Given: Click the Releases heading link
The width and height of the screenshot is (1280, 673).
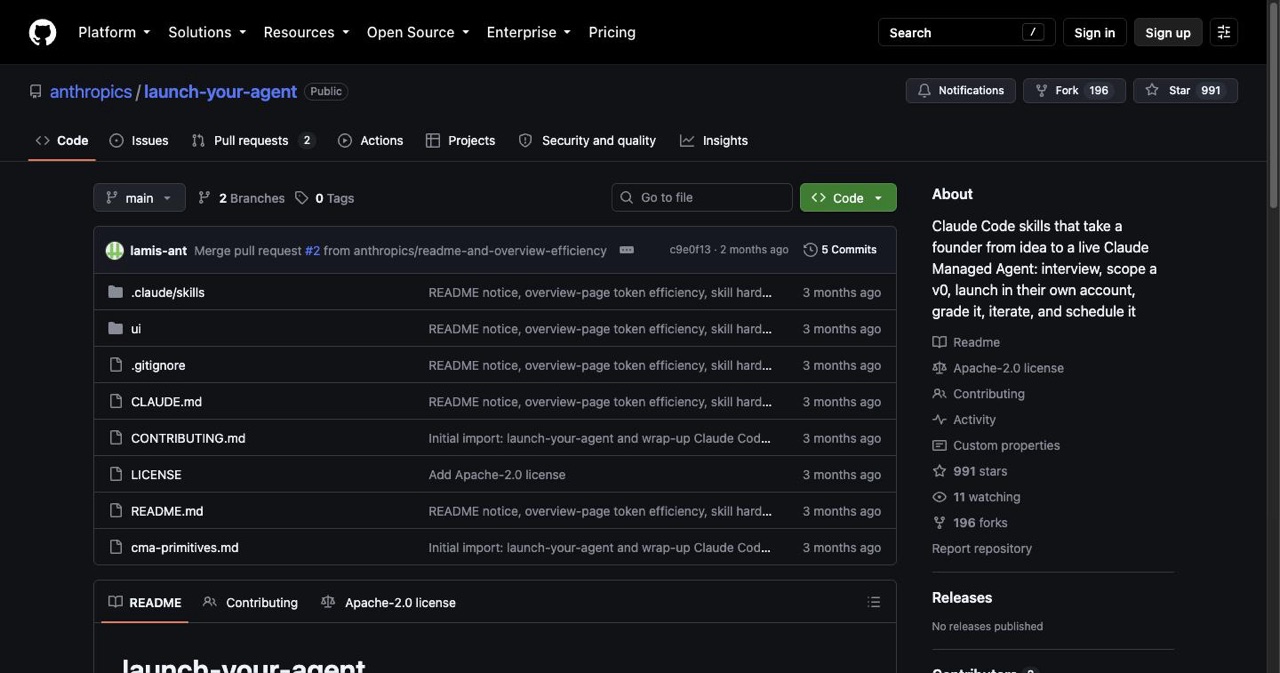Looking at the screenshot, I should tap(962, 597).
